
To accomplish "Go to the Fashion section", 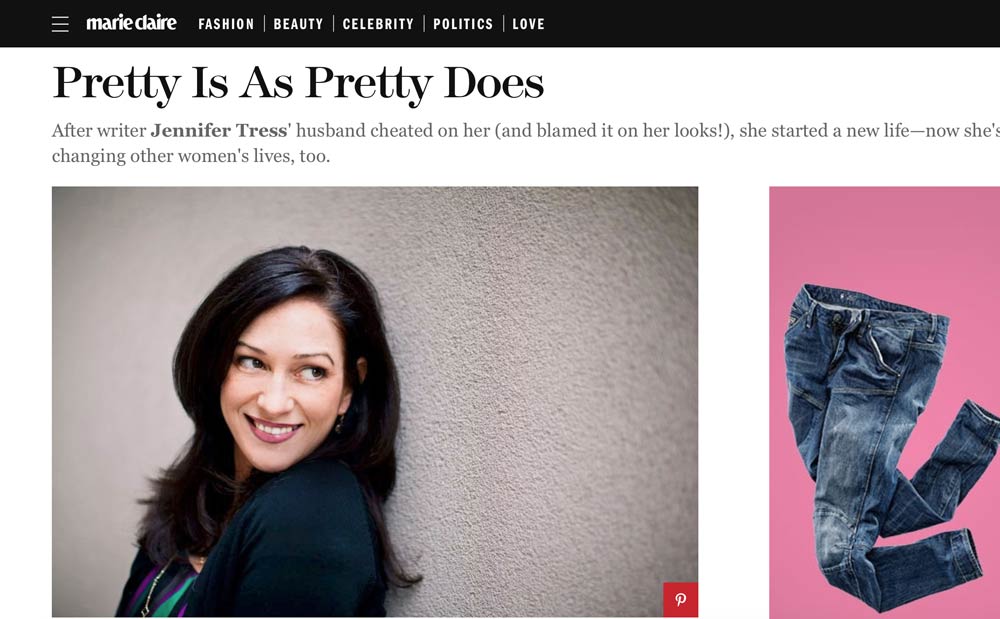I will tap(226, 24).
